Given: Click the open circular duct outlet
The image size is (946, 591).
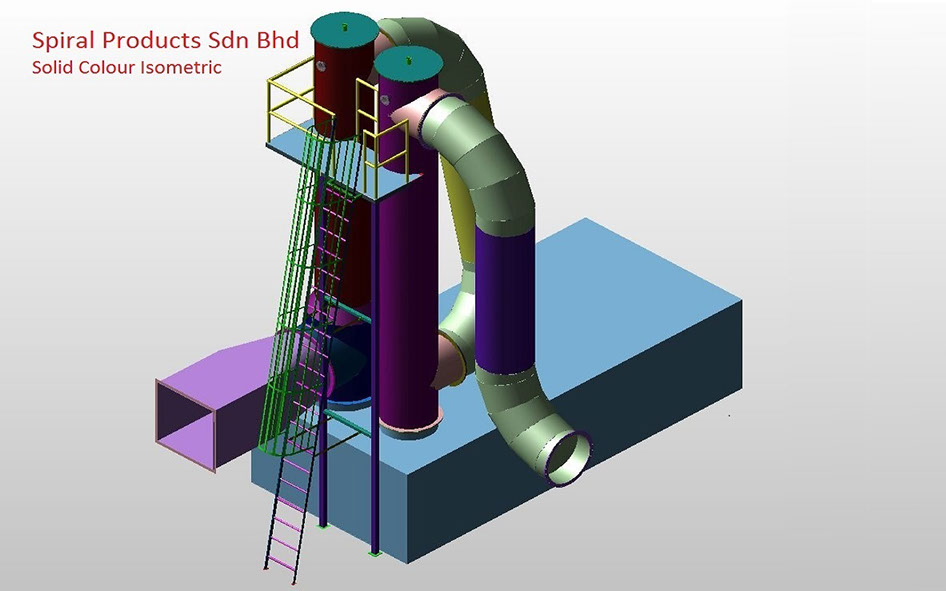Looking at the screenshot, I should pos(567,456).
